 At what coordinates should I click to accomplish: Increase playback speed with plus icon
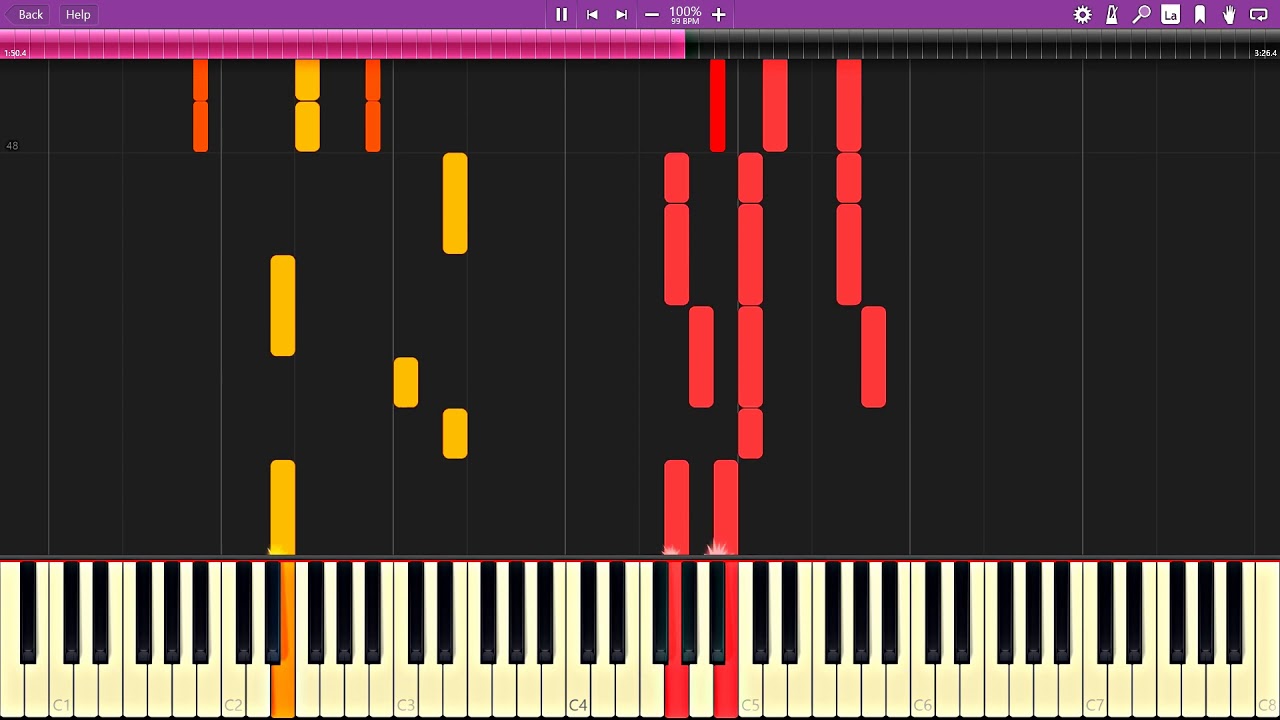click(718, 14)
